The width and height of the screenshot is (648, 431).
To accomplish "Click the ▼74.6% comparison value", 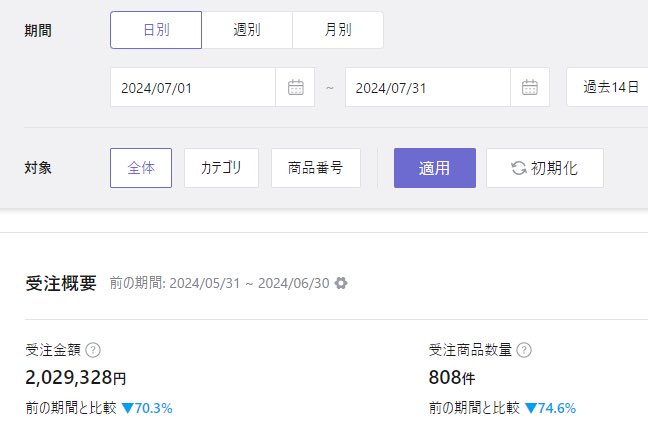I will (550, 408).
